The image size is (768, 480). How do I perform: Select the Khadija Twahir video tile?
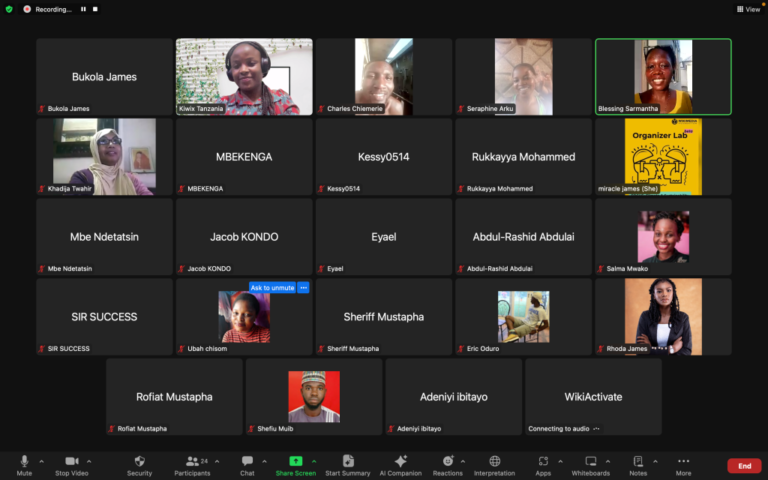[104, 157]
